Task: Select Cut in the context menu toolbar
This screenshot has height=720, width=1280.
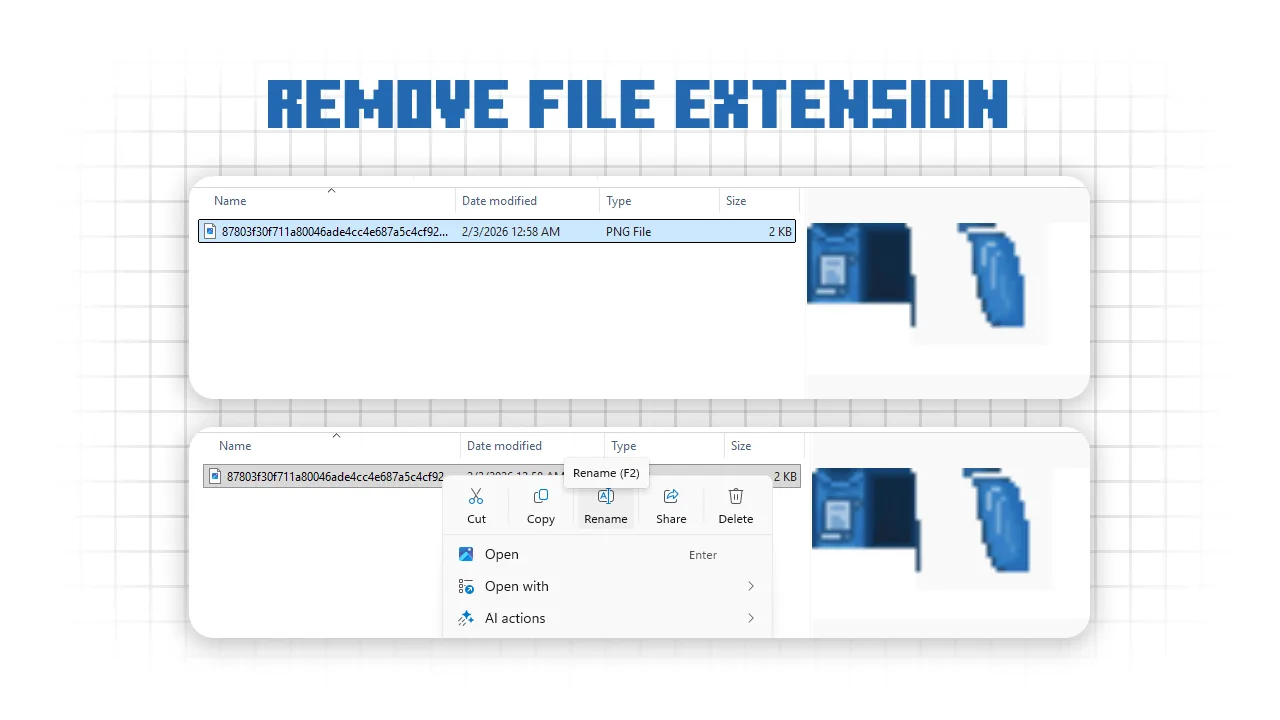Action: [x=476, y=505]
